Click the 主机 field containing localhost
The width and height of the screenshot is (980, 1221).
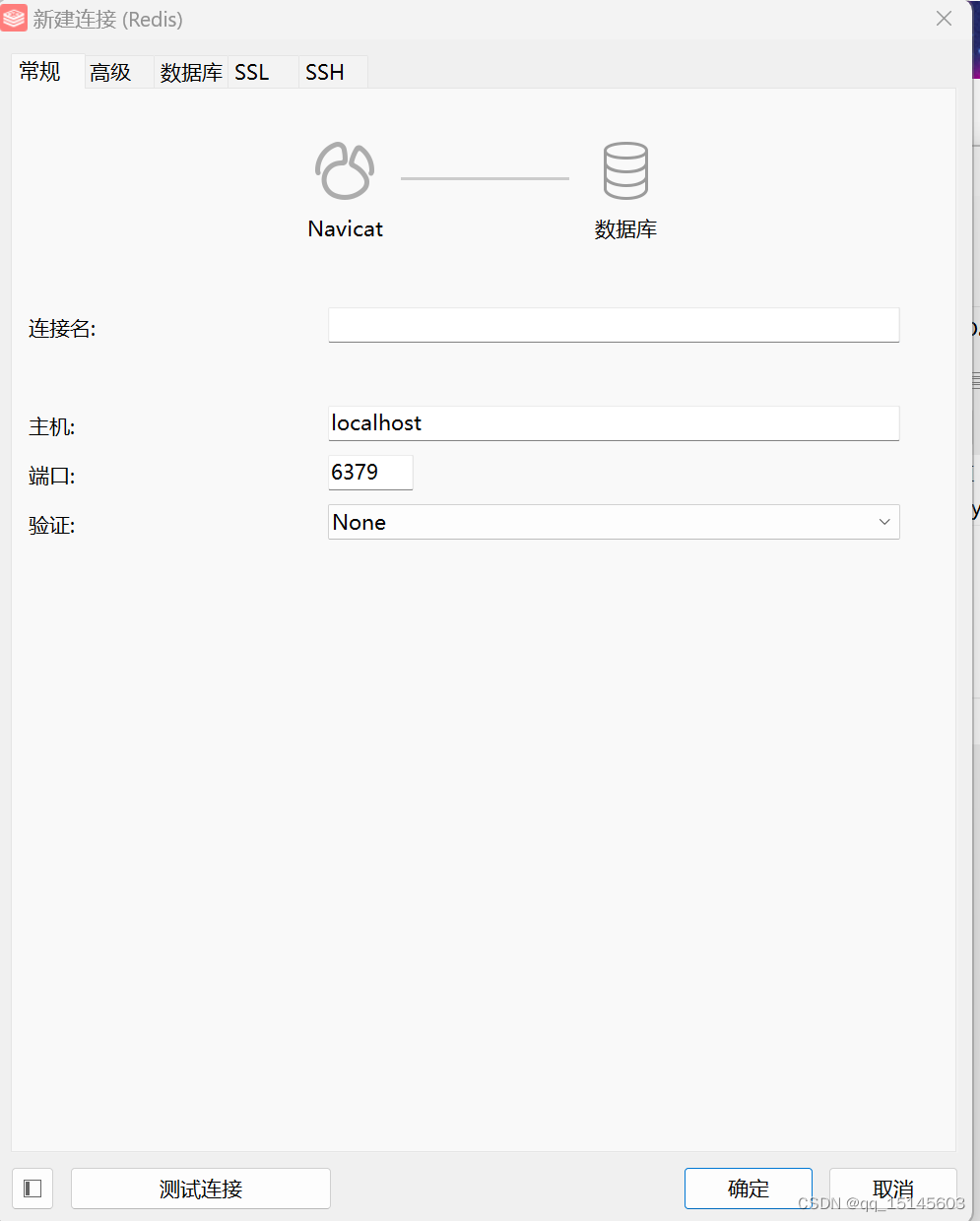(x=614, y=423)
